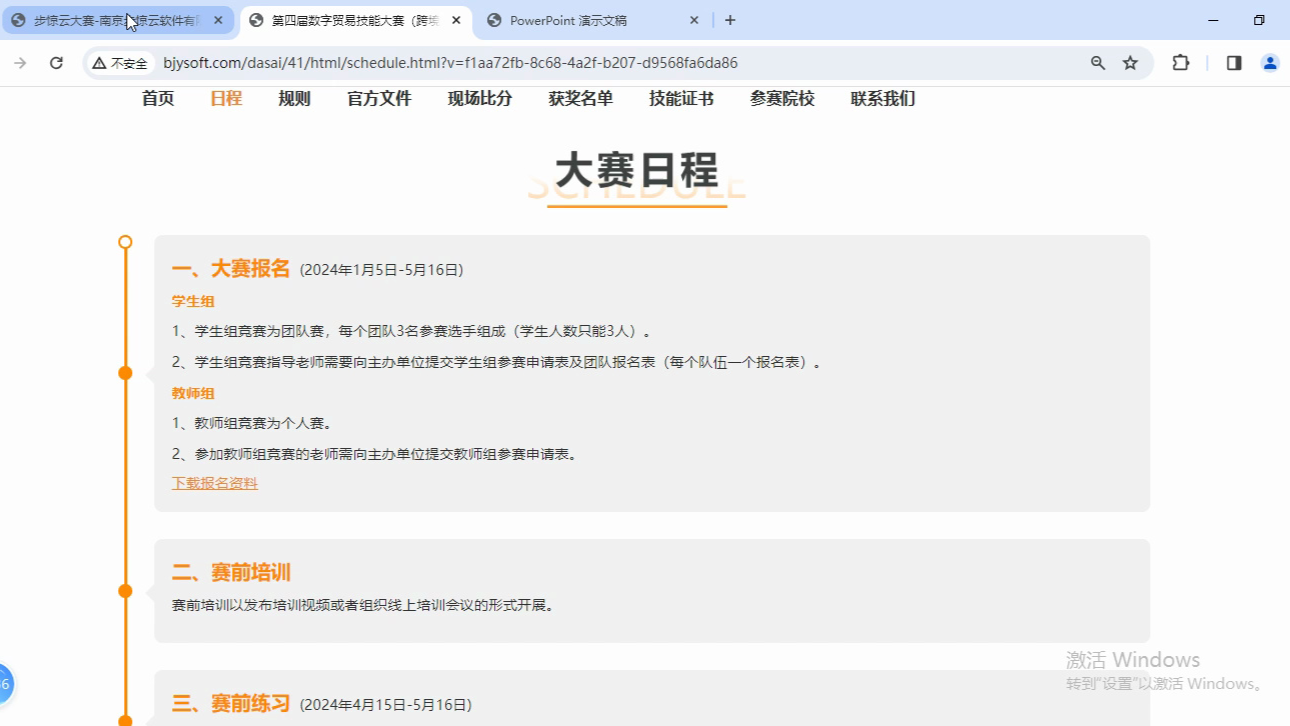Open the profile avatar icon
The height and width of the screenshot is (726, 1290).
pos(1270,63)
